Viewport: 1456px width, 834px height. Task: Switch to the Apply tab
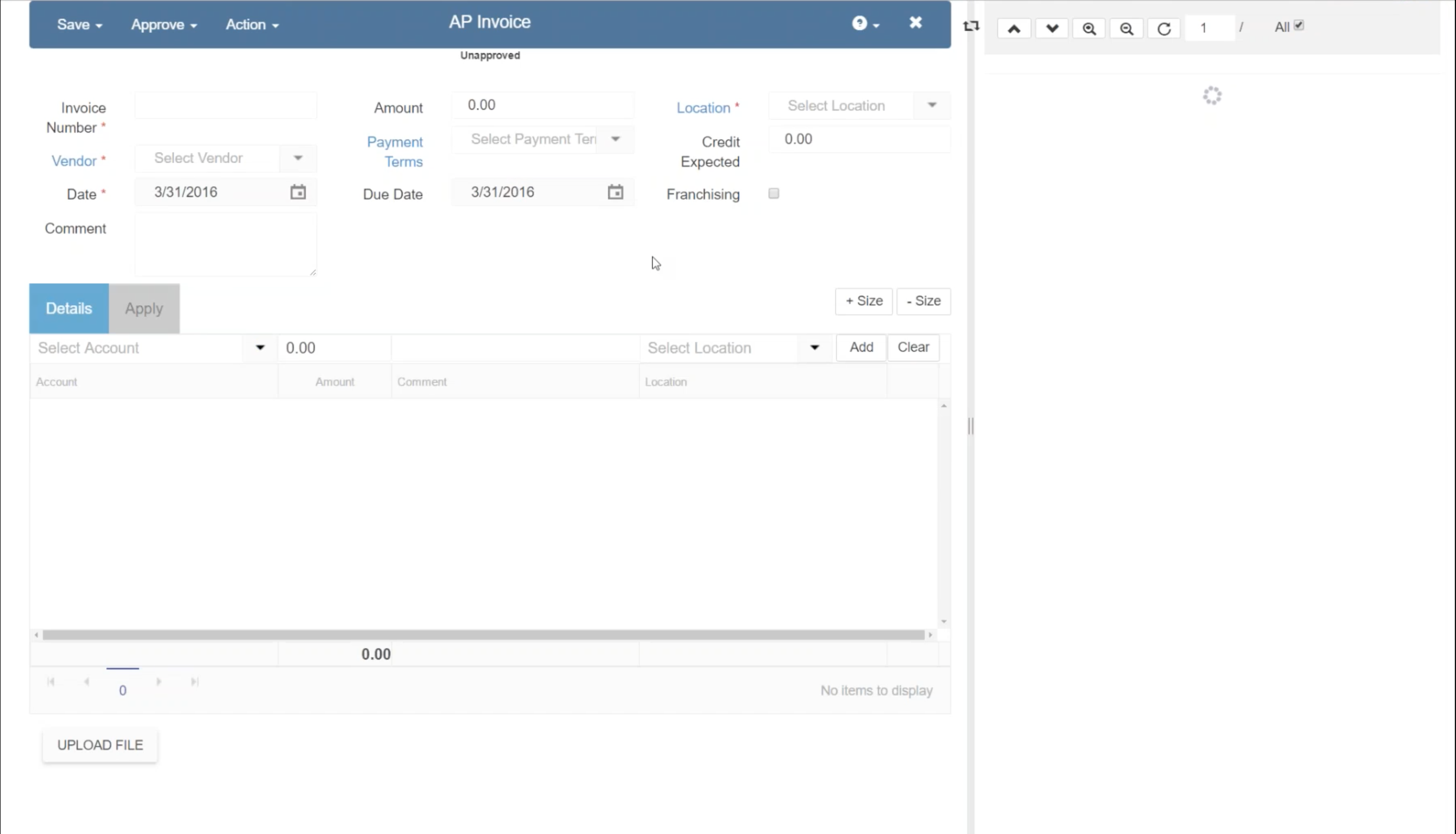[x=144, y=308]
